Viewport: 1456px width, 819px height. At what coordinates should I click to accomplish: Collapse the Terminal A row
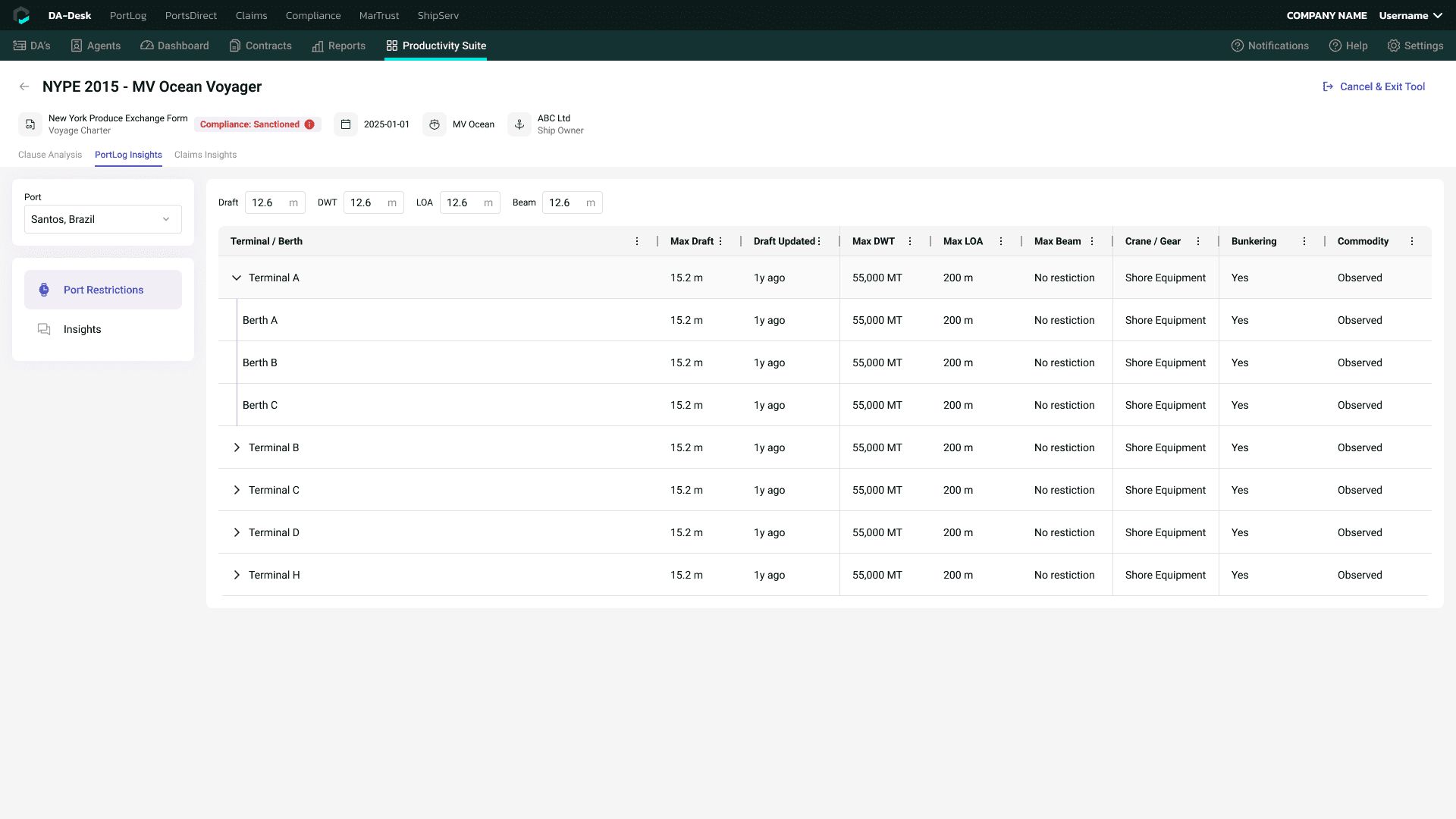(237, 278)
